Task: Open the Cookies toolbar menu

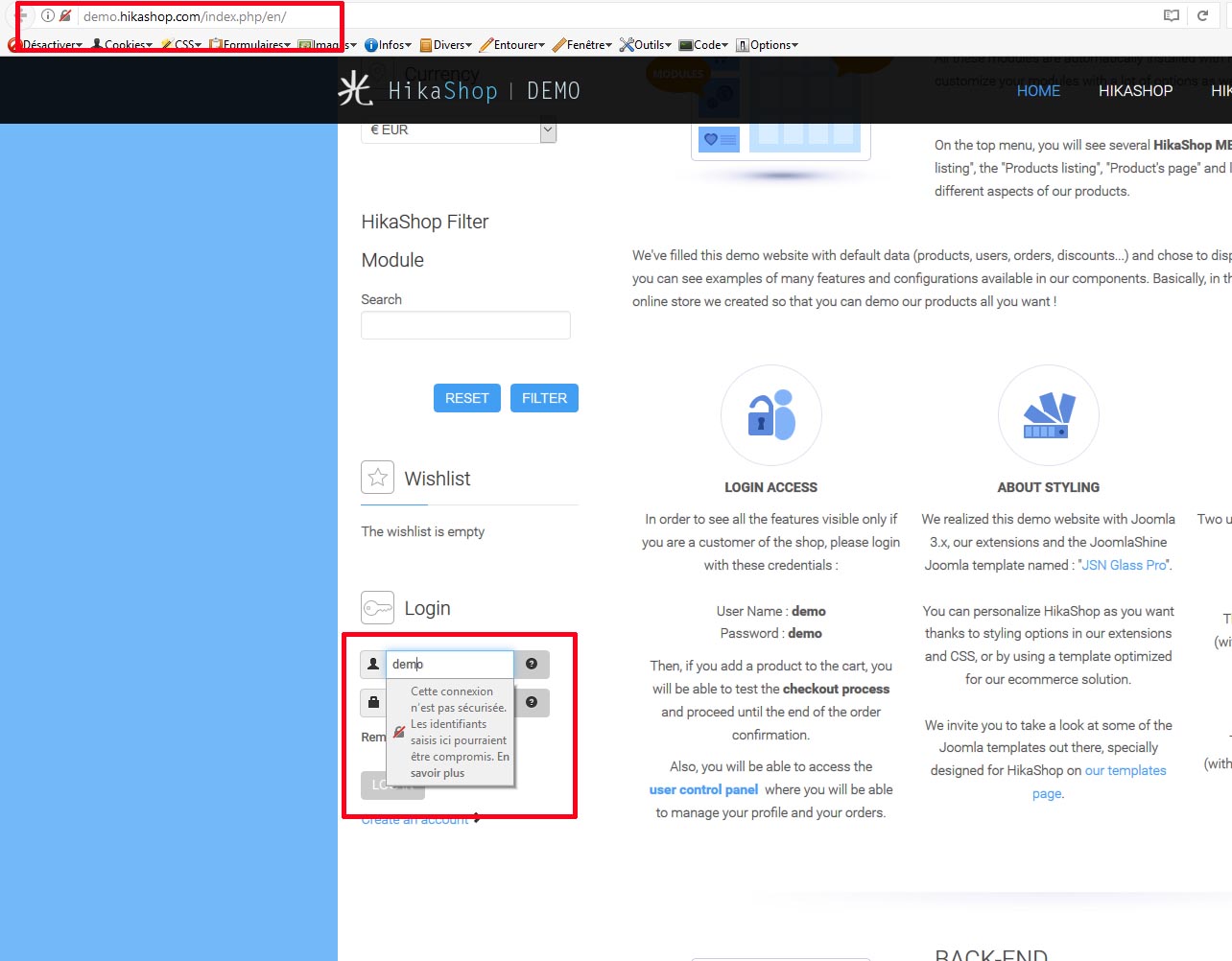Action: (123, 45)
